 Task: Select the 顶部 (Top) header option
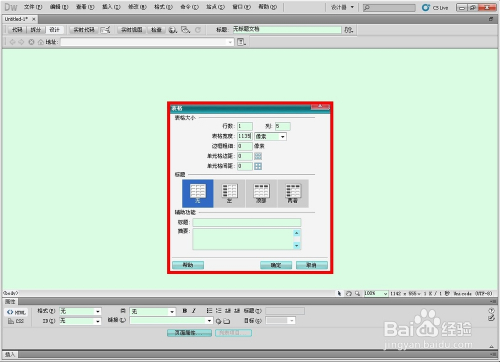[261, 193]
